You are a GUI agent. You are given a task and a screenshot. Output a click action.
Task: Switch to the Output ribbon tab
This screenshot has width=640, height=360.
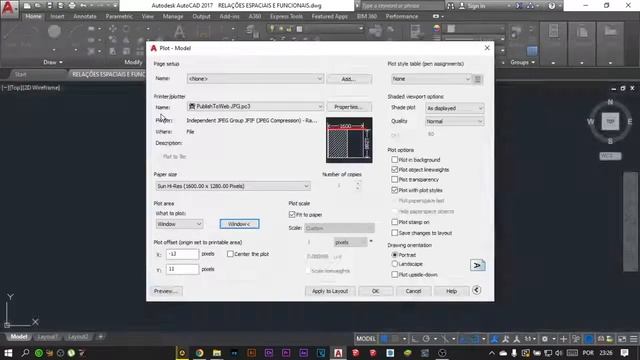tap(201, 16)
